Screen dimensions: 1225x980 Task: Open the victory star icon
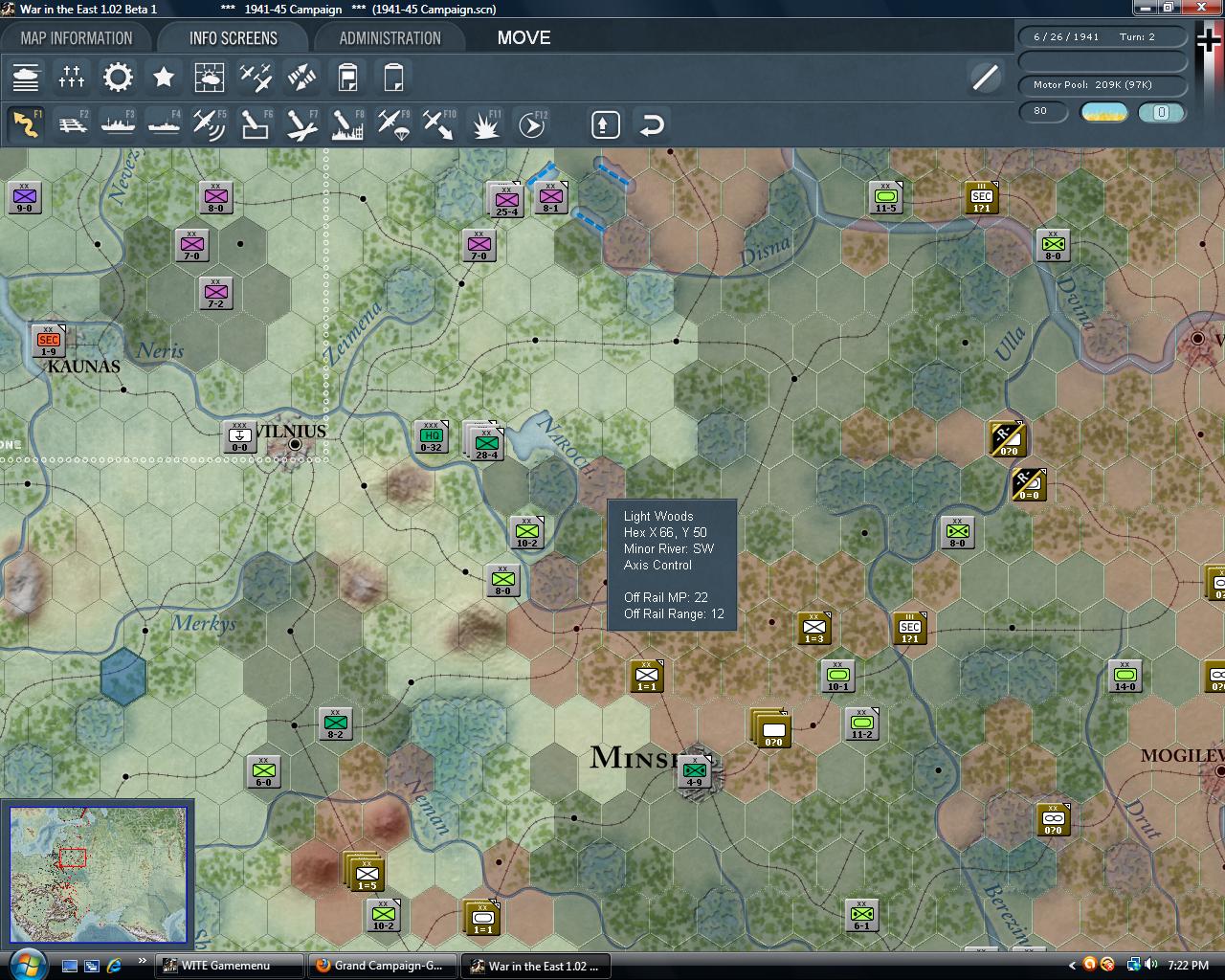click(164, 77)
